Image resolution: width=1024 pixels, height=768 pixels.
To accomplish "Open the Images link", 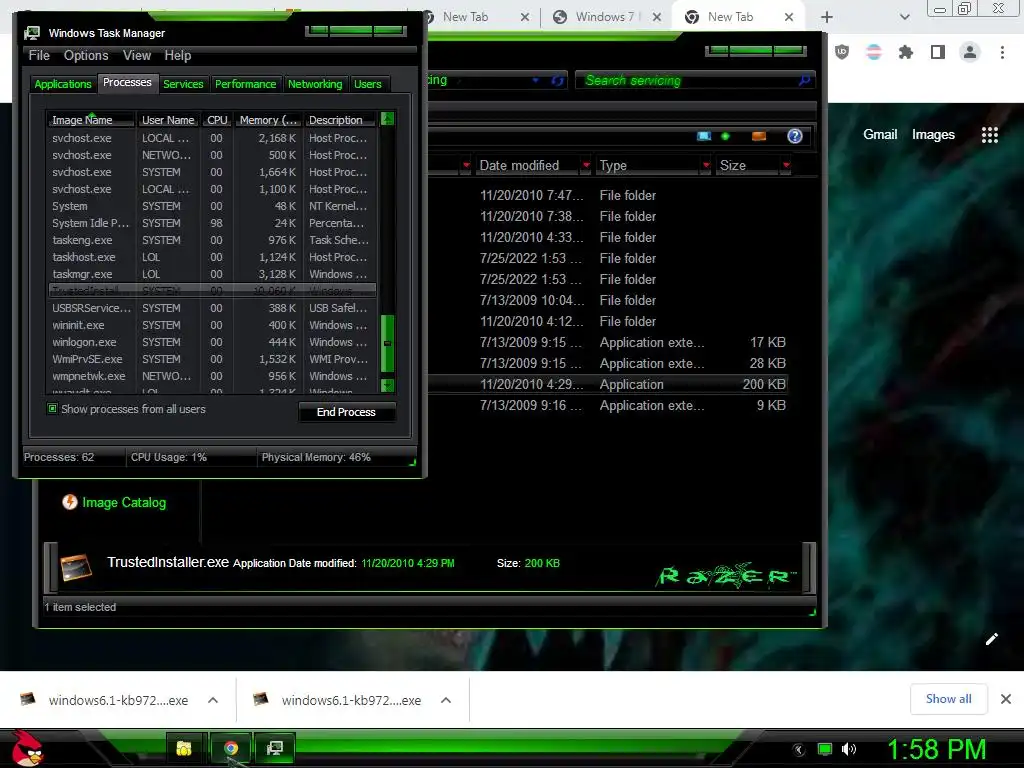I will [933, 135].
